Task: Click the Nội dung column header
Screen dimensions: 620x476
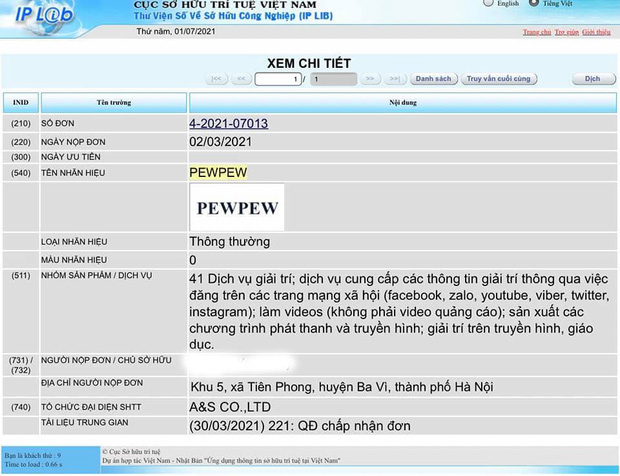Action: tap(403, 103)
